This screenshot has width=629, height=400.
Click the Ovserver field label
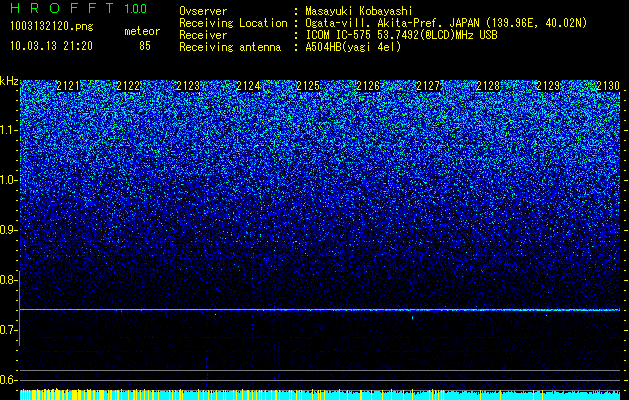[x=203, y=11]
